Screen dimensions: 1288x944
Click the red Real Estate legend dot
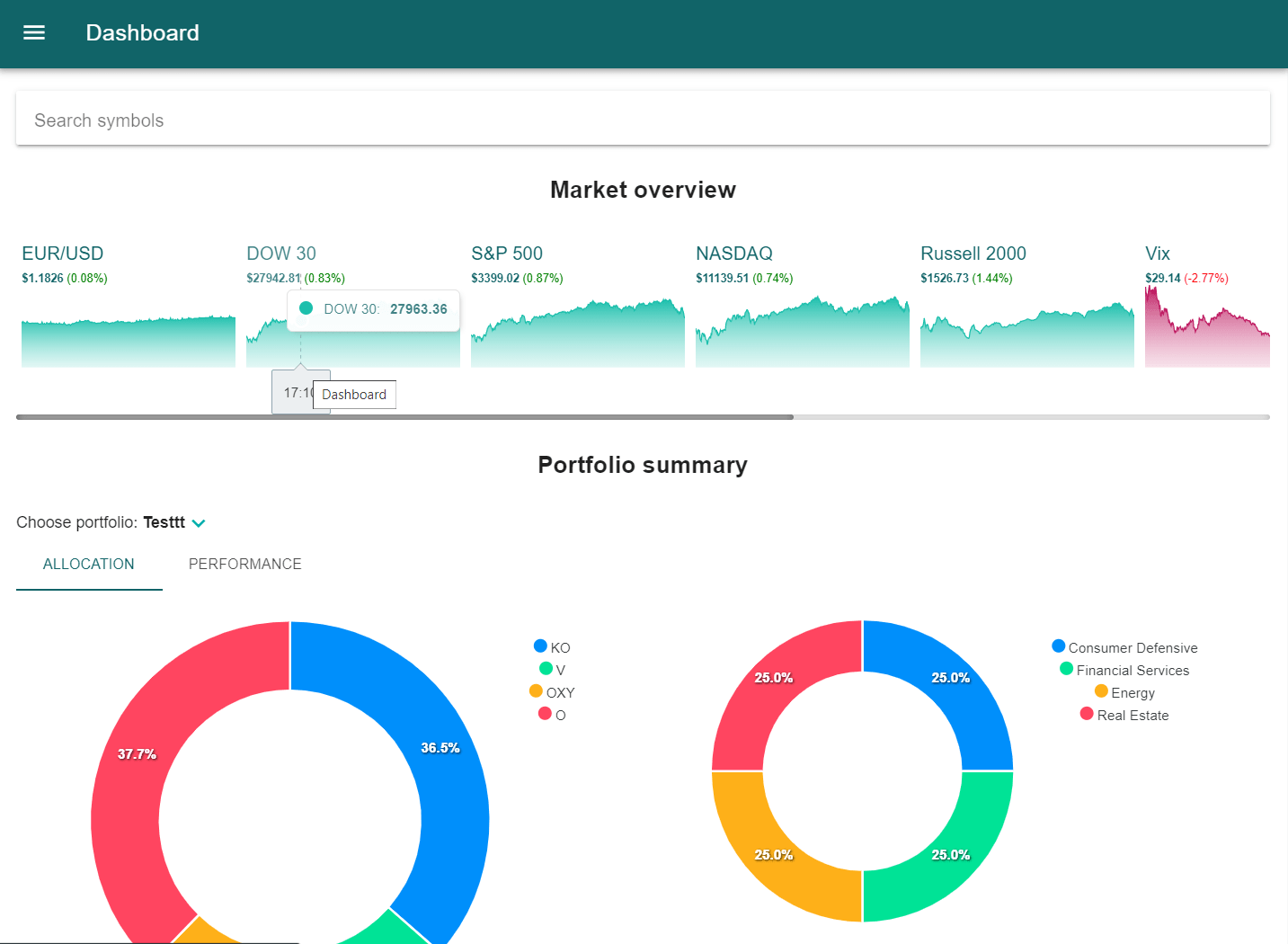(x=1086, y=714)
